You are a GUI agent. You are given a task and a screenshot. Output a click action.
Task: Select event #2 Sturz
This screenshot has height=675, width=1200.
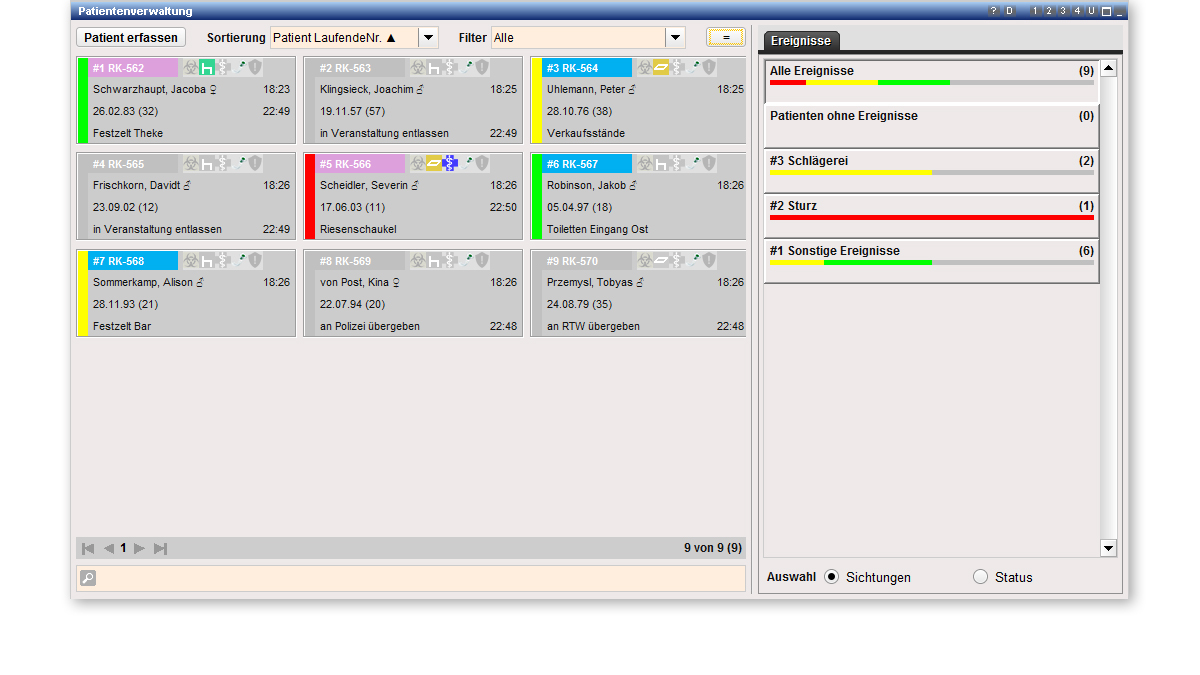click(931, 216)
